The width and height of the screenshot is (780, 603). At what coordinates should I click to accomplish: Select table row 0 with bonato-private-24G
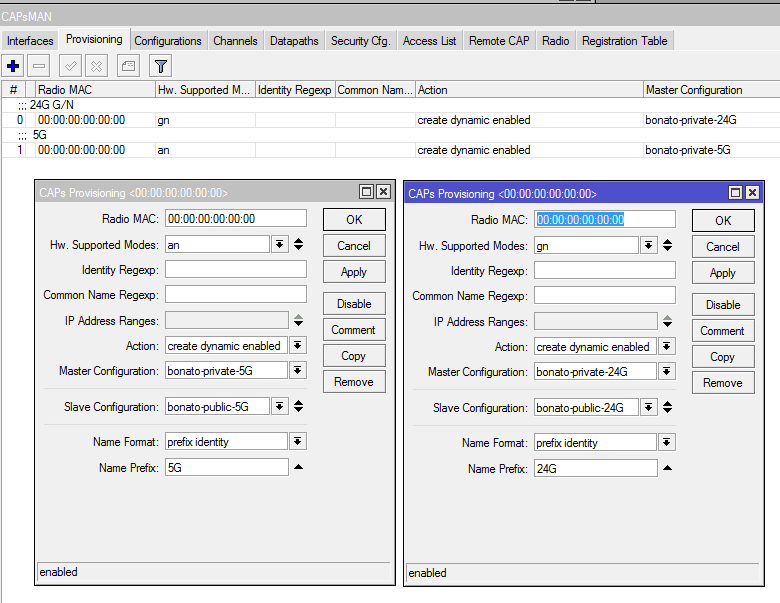tap(390, 120)
